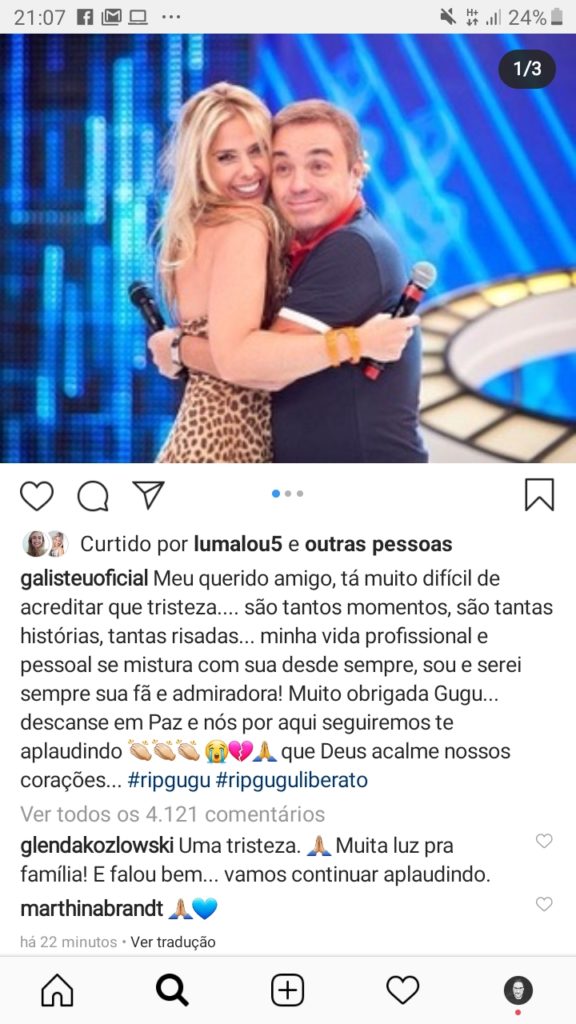This screenshot has width=576, height=1024.
Task: Like marthinabrandt's comment with the heart
Action: (544, 904)
